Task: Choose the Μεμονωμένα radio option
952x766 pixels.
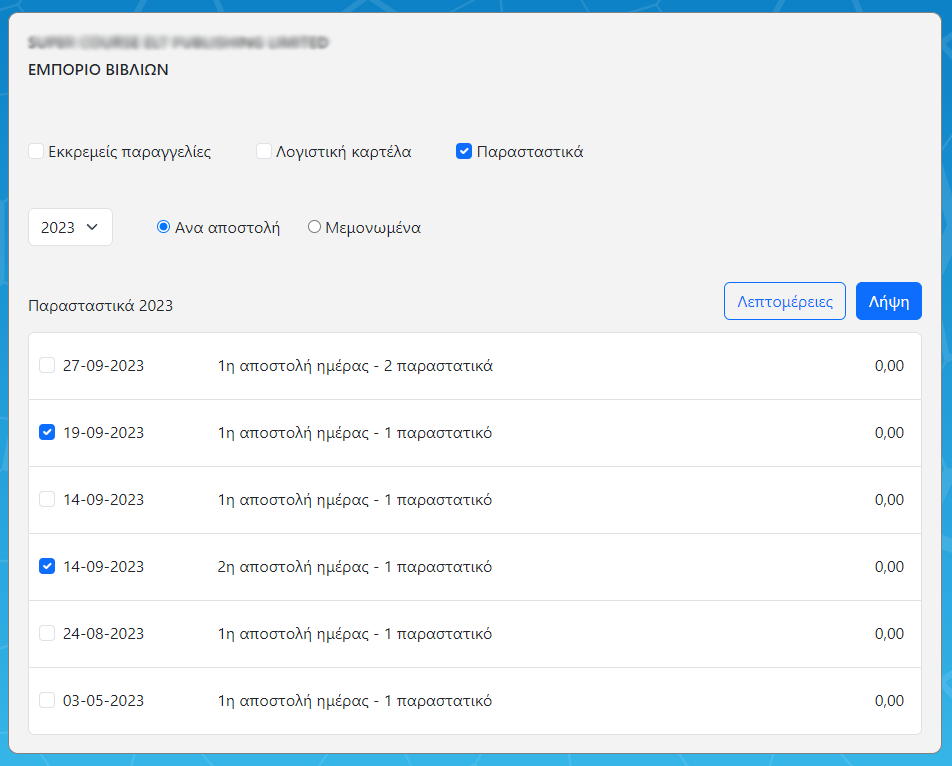Action: coord(314,227)
